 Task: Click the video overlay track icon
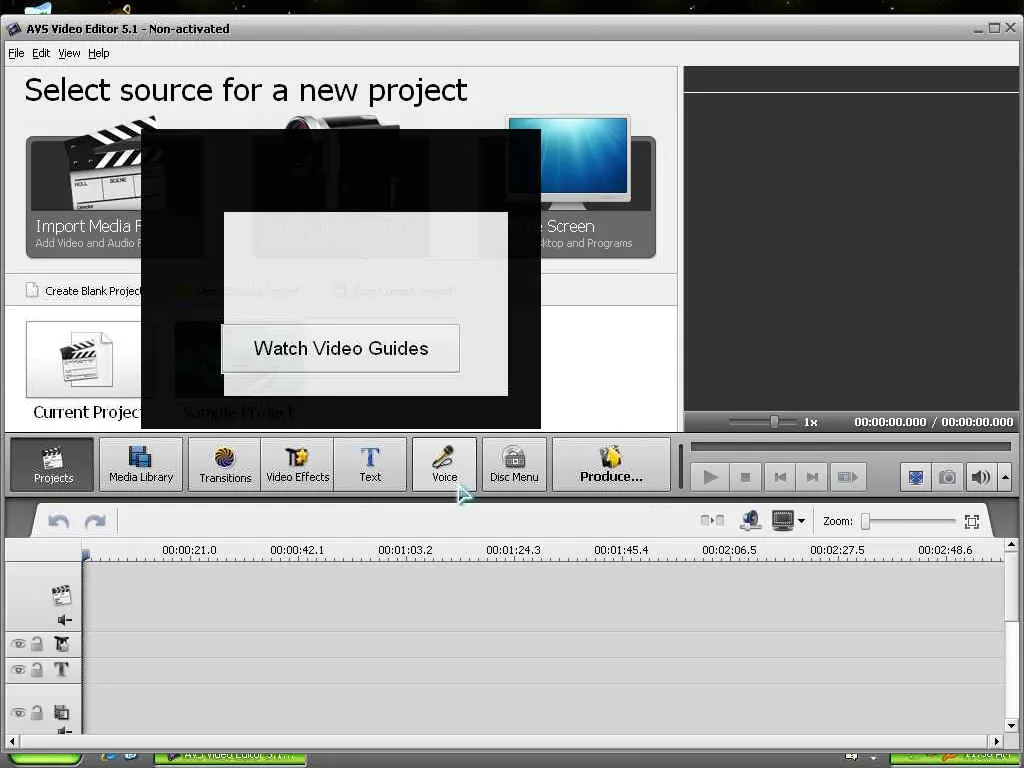click(61, 712)
